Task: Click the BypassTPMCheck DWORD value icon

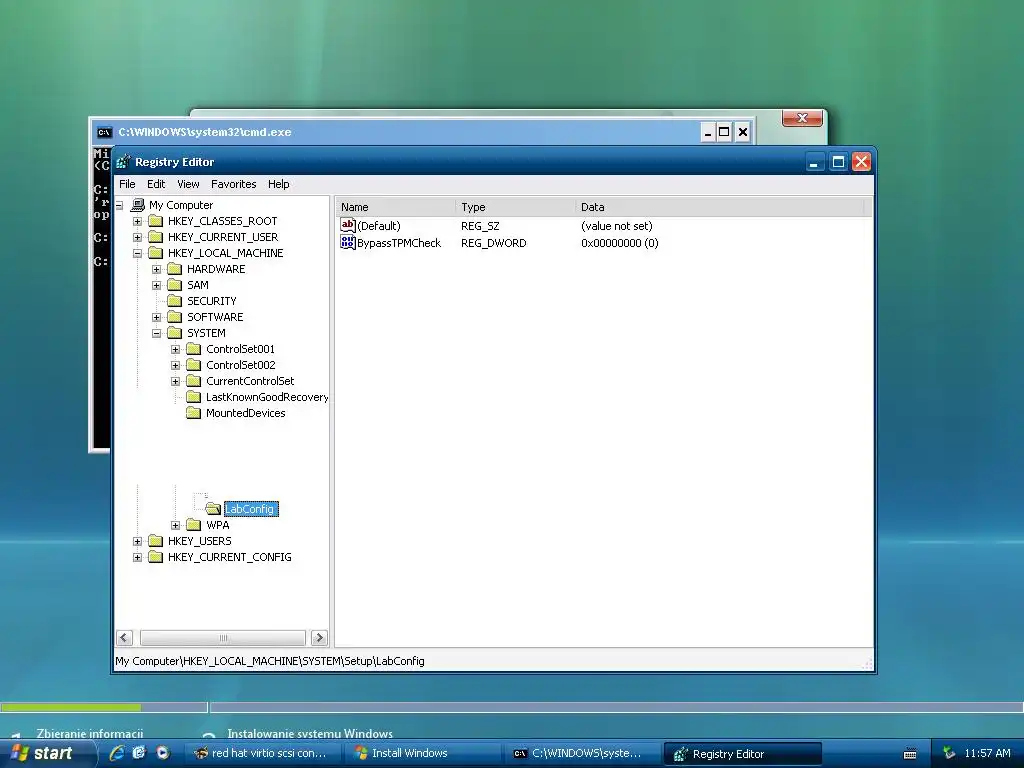Action: [347, 243]
